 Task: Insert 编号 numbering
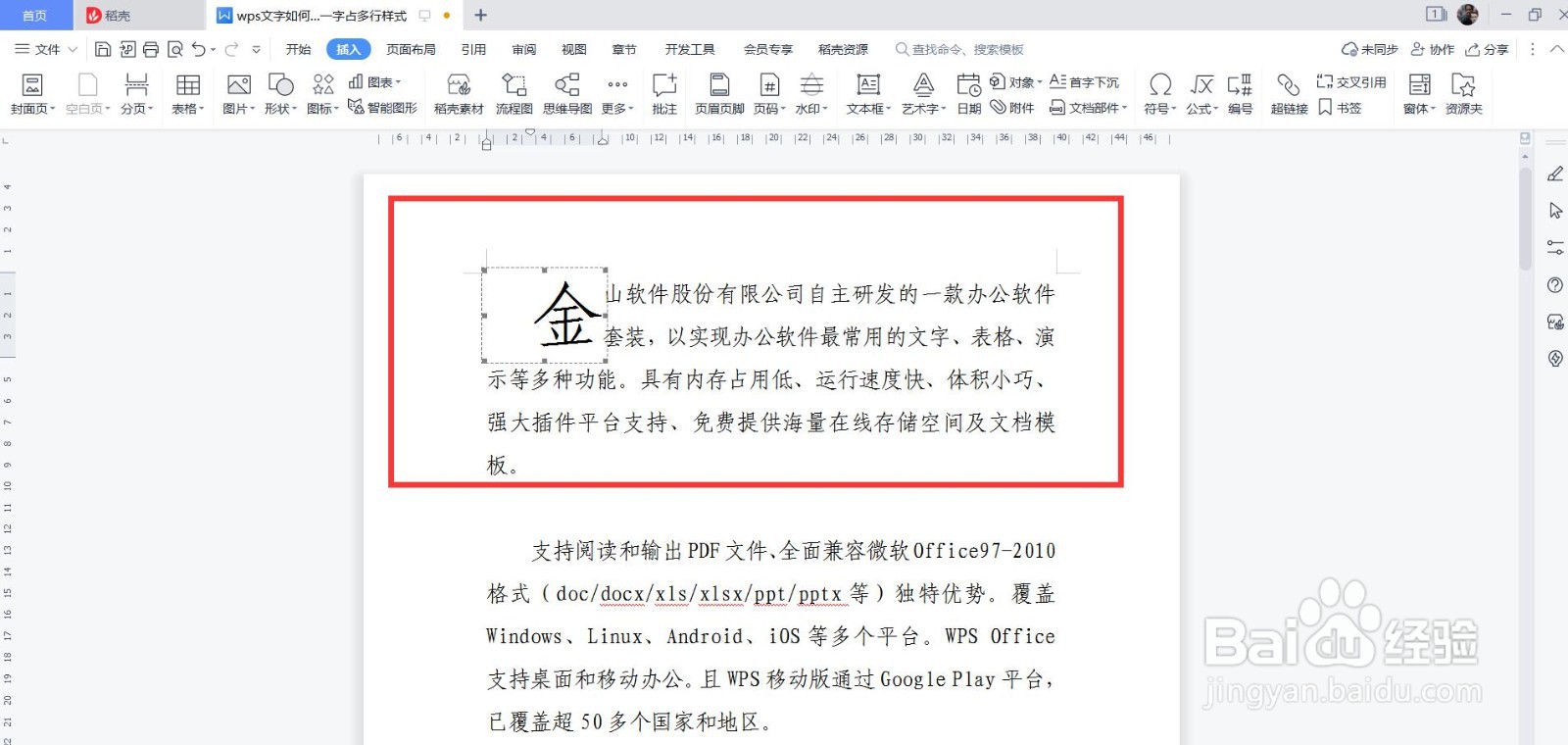[1240, 94]
